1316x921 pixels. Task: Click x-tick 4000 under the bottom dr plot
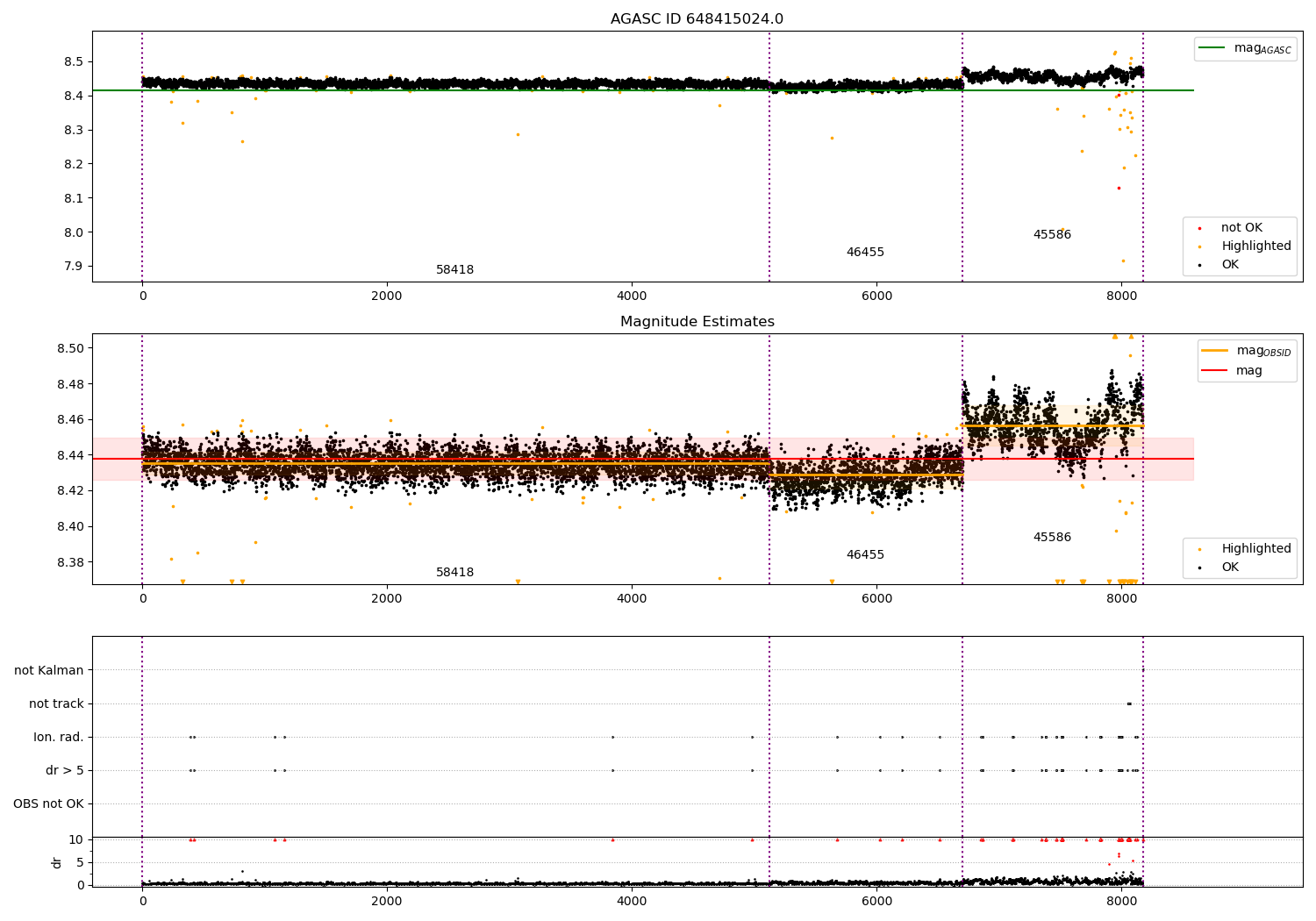[632, 902]
